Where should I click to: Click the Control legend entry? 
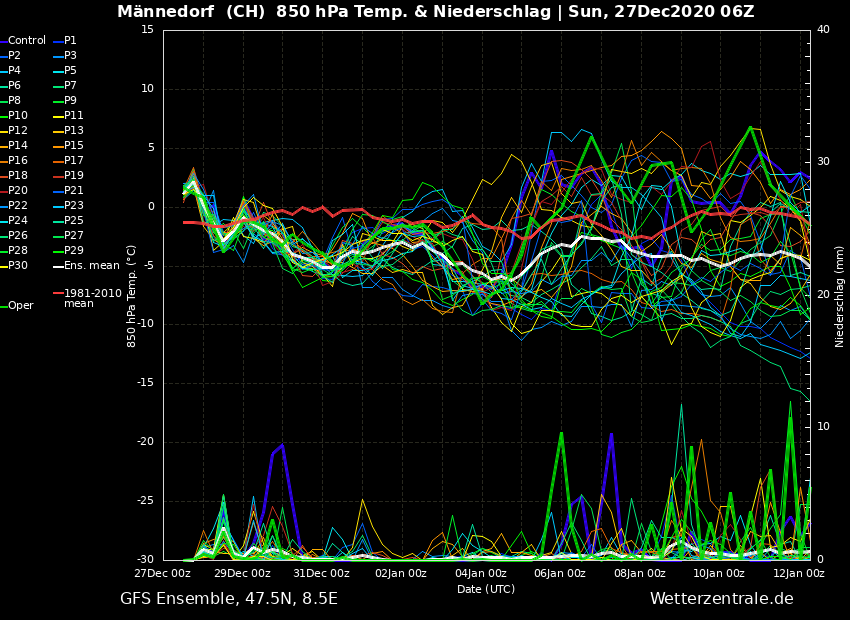[x=27, y=41]
